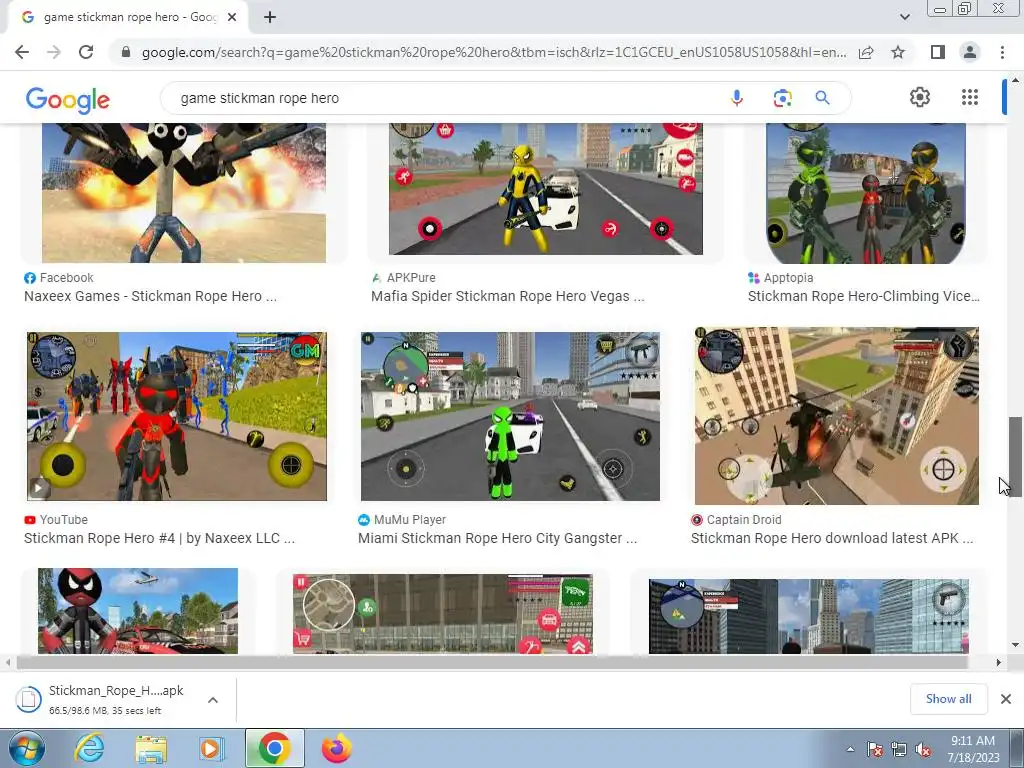Open media player from taskbar

(211, 748)
